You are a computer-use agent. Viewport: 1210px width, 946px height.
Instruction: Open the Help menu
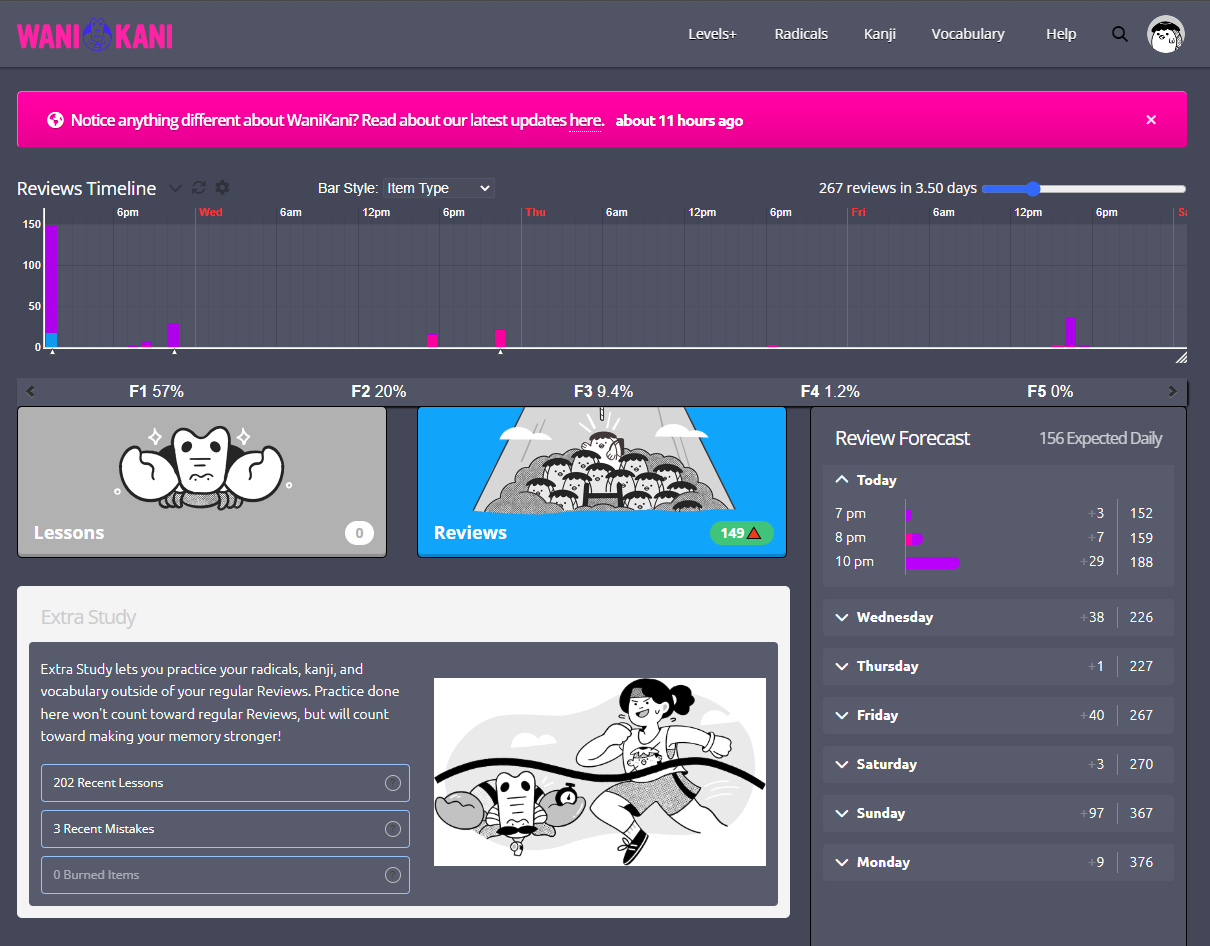point(1061,34)
